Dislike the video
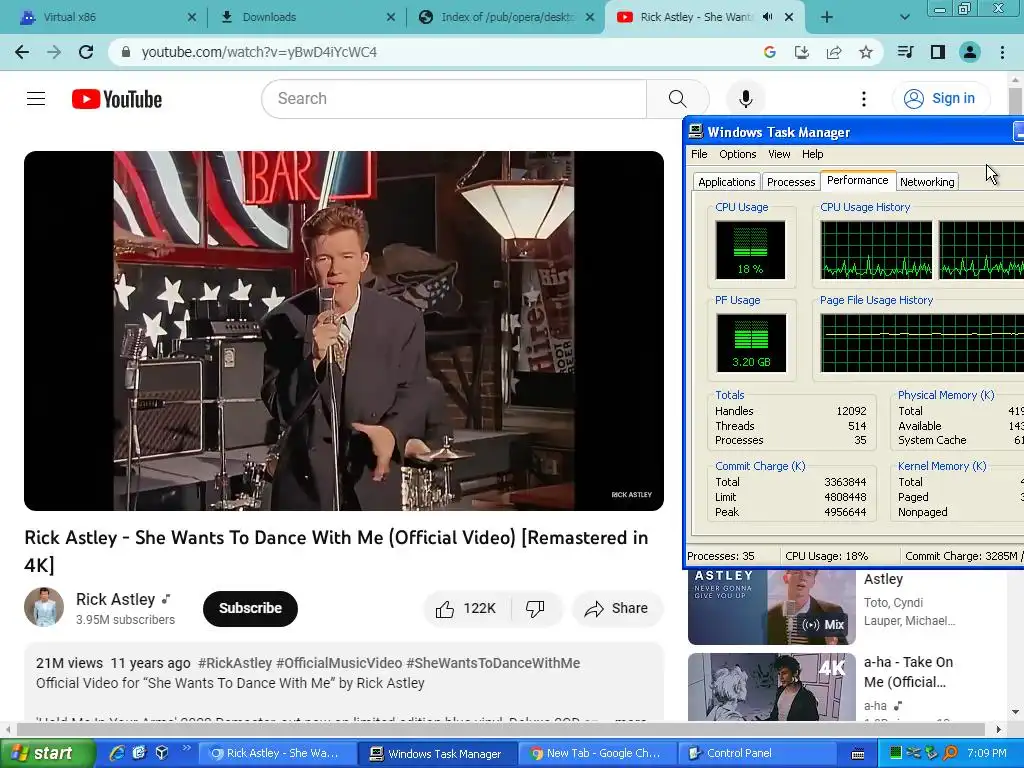This screenshot has width=1024, height=768. point(536,609)
